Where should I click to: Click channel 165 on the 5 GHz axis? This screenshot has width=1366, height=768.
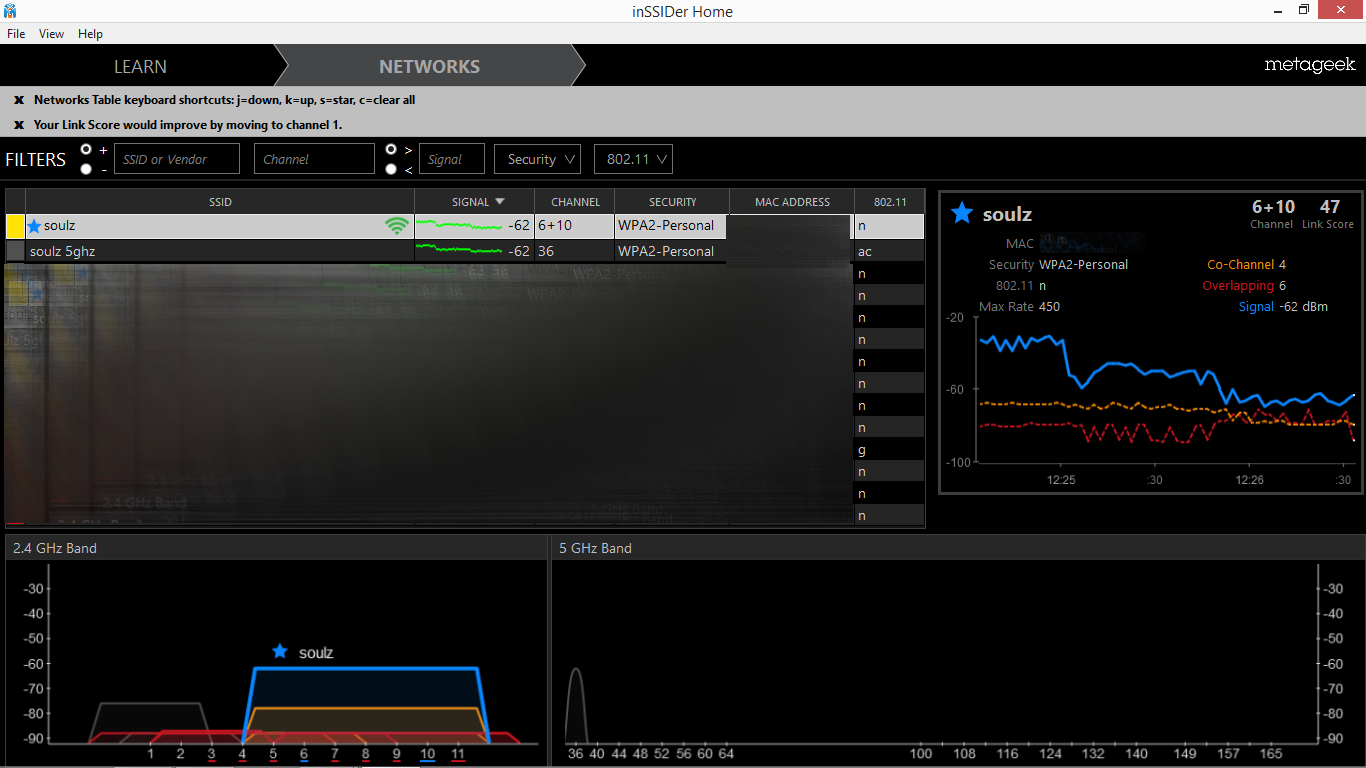(x=1271, y=754)
